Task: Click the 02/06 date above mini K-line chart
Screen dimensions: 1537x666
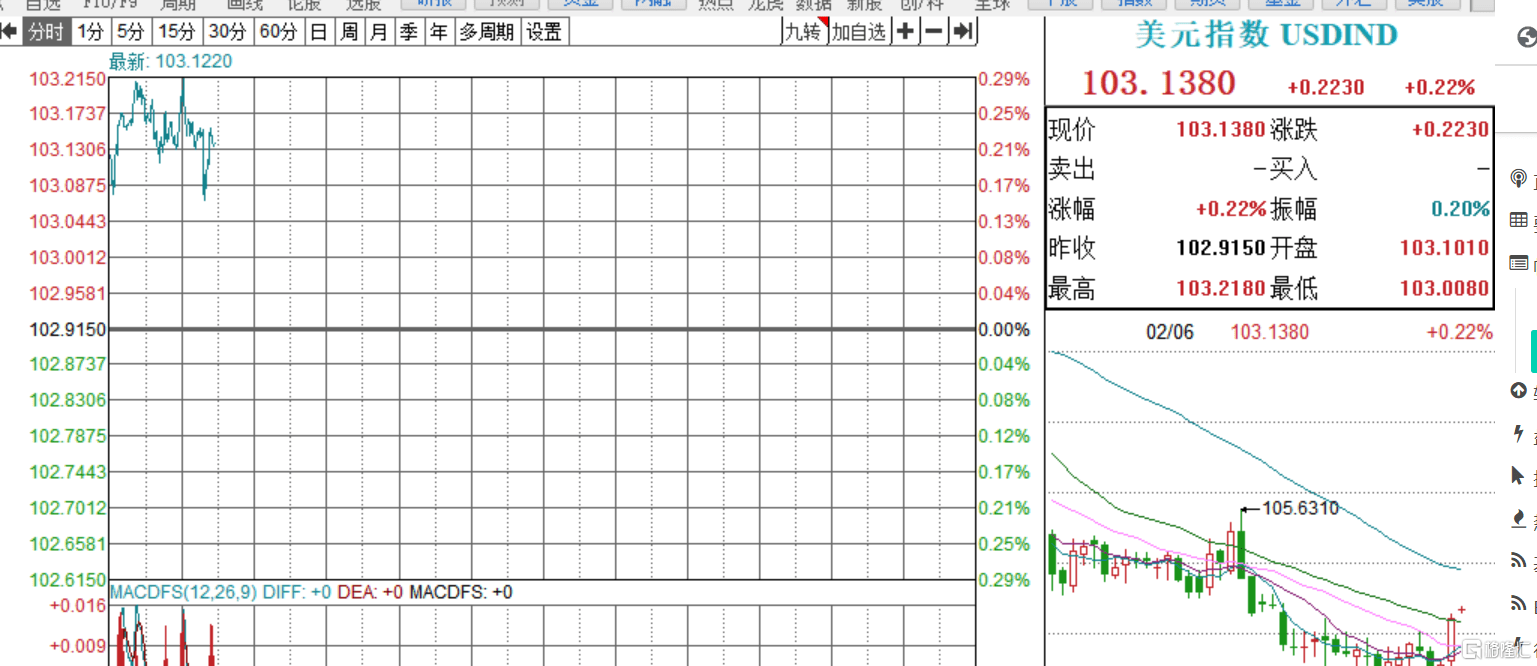Action: tap(1169, 332)
